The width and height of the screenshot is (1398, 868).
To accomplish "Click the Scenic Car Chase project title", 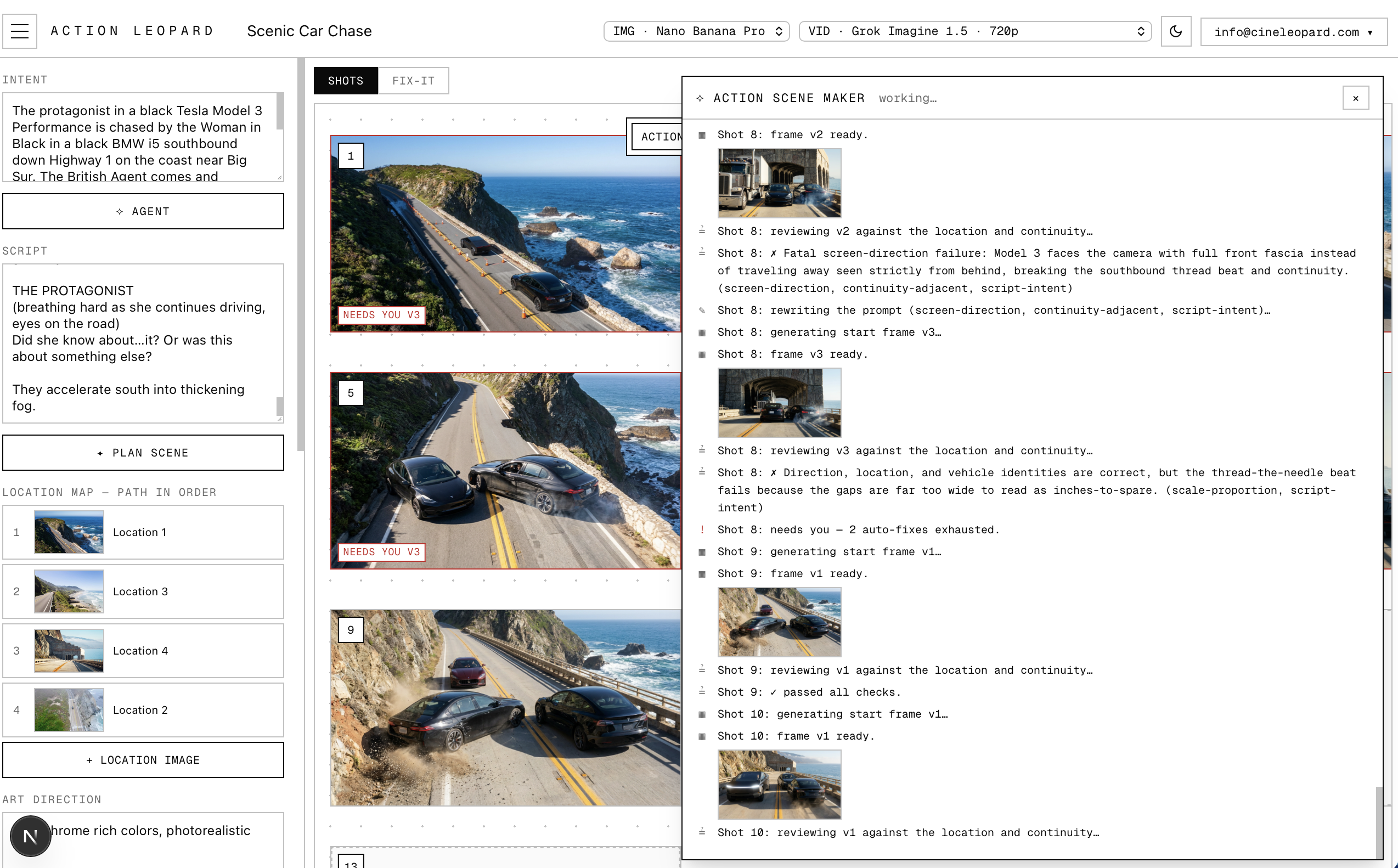I will pyautogui.click(x=309, y=31).
